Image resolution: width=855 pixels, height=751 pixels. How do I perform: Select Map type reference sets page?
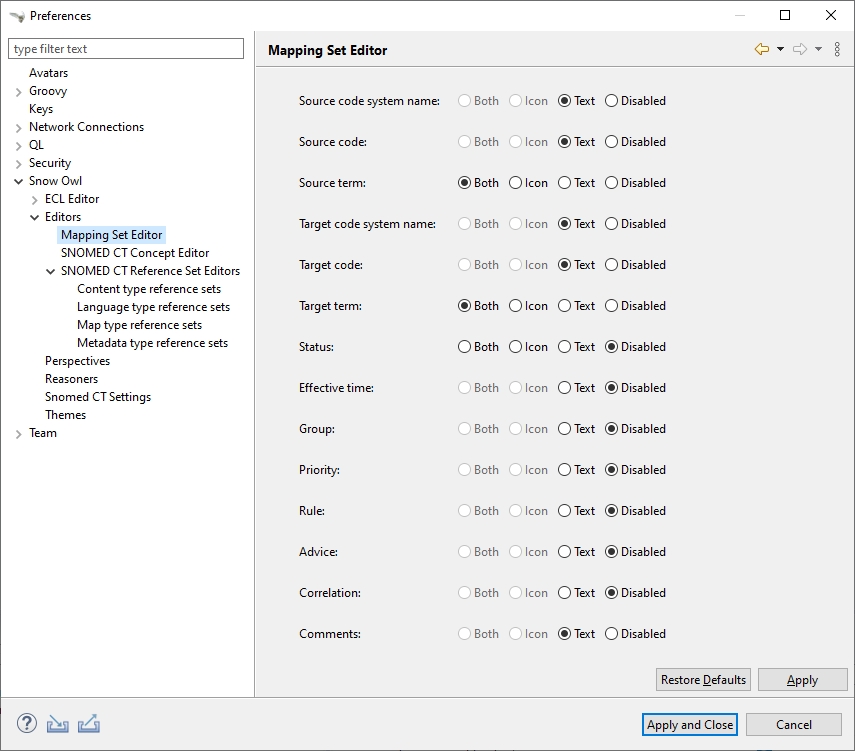tap(139, 325)
